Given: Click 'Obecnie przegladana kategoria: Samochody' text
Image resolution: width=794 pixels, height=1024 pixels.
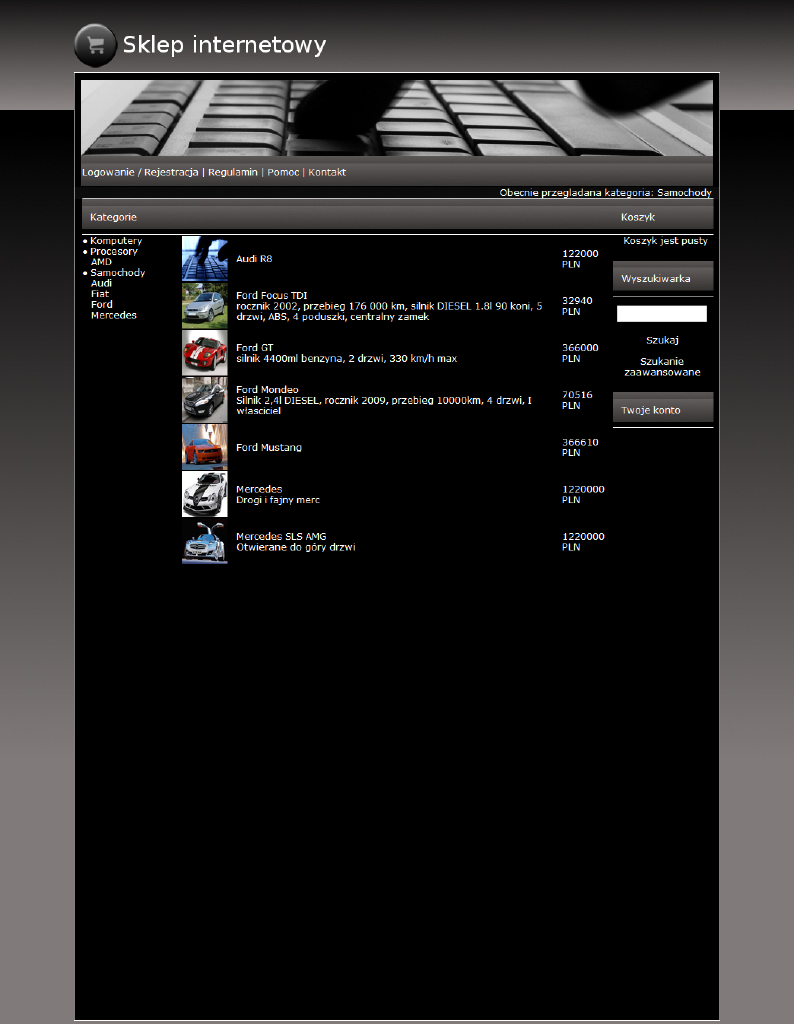Looking at the screenshot, I should tap(605, 193).
